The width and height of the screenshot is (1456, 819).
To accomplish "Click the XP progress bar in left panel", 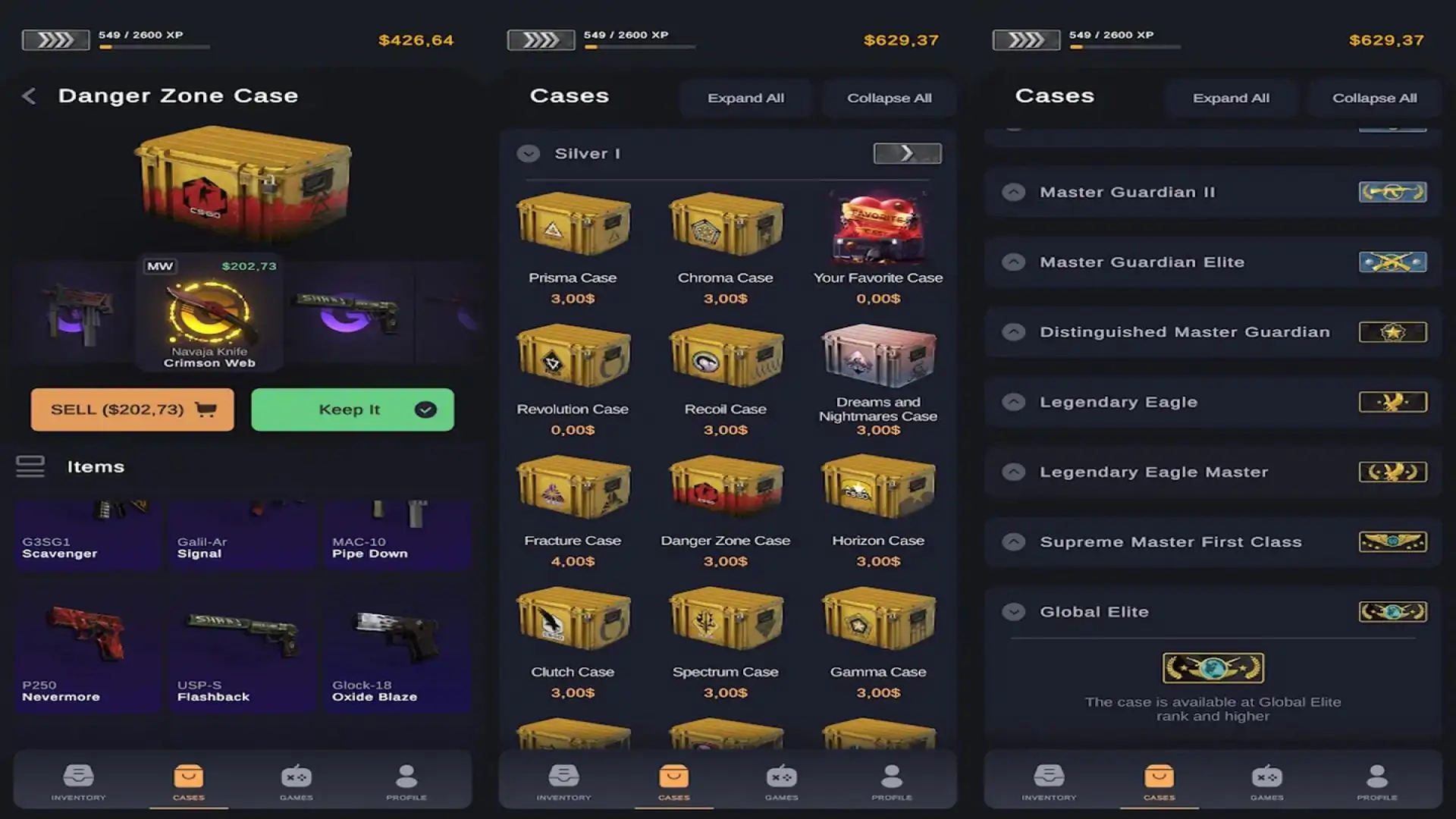I will [155, 47].
